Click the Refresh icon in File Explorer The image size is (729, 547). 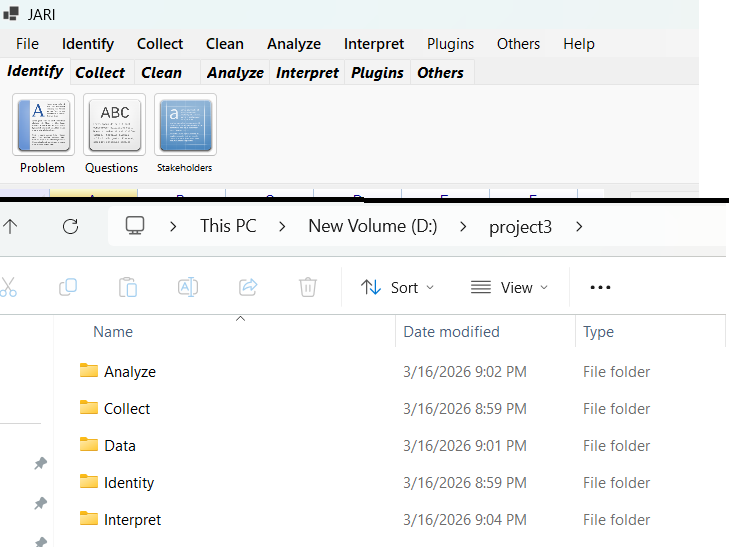pos(70,226)
